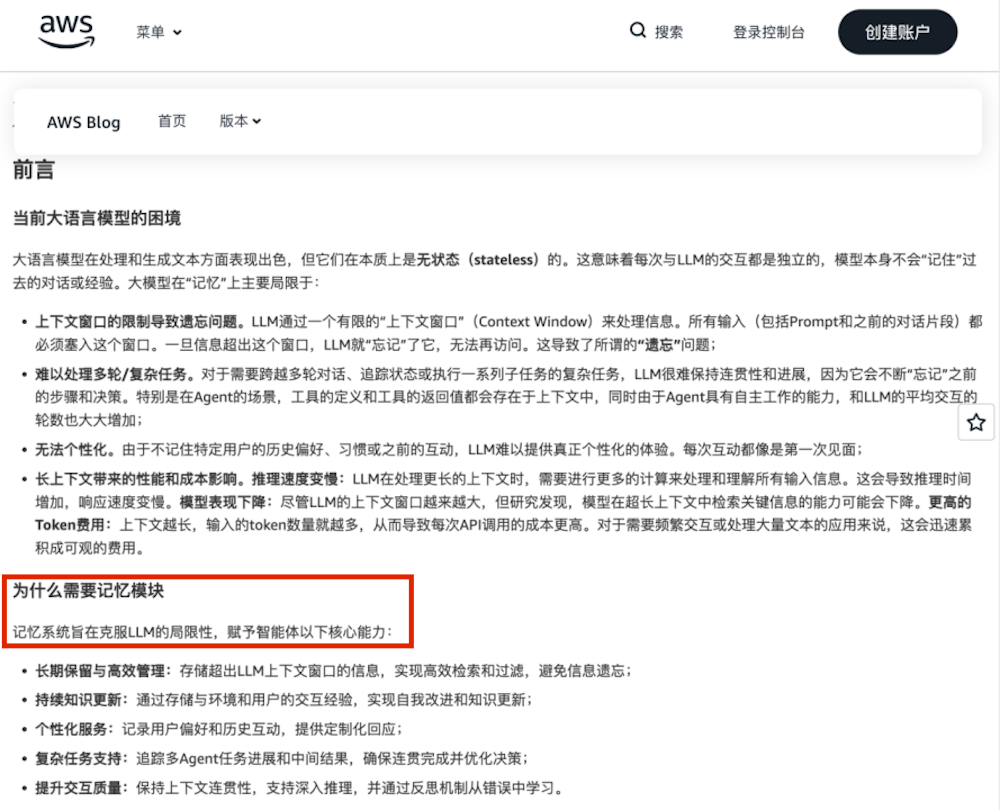This screenshot has height=810, width=1000.
Task: Click the 登录控制台 link
Action: [x=768, y=31]
